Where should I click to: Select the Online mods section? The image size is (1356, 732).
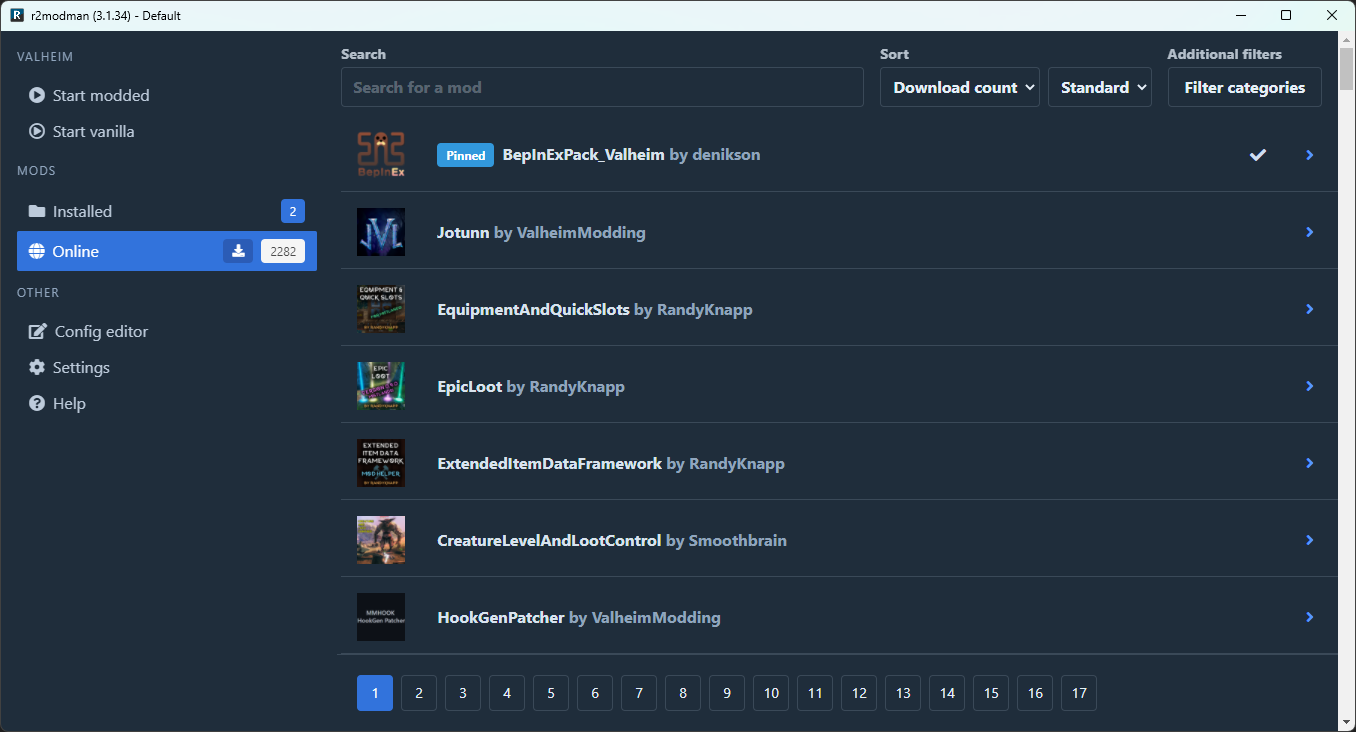[x=167, y=251]
